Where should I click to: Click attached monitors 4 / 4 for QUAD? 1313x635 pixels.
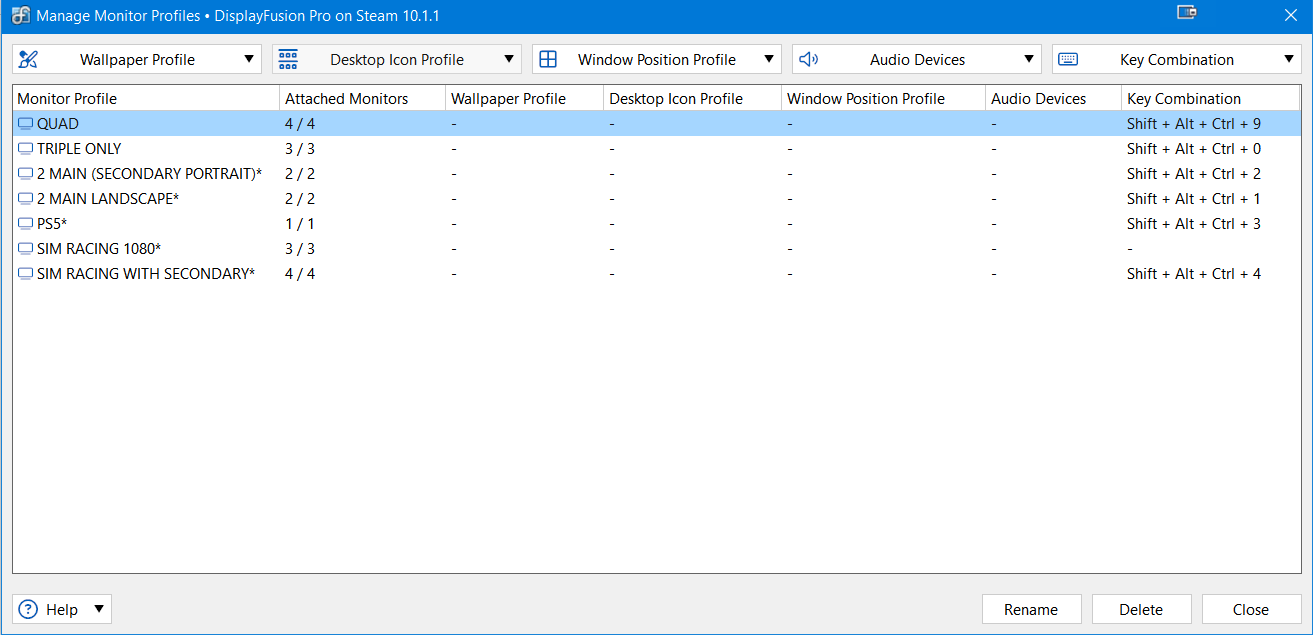pos(300,124)
